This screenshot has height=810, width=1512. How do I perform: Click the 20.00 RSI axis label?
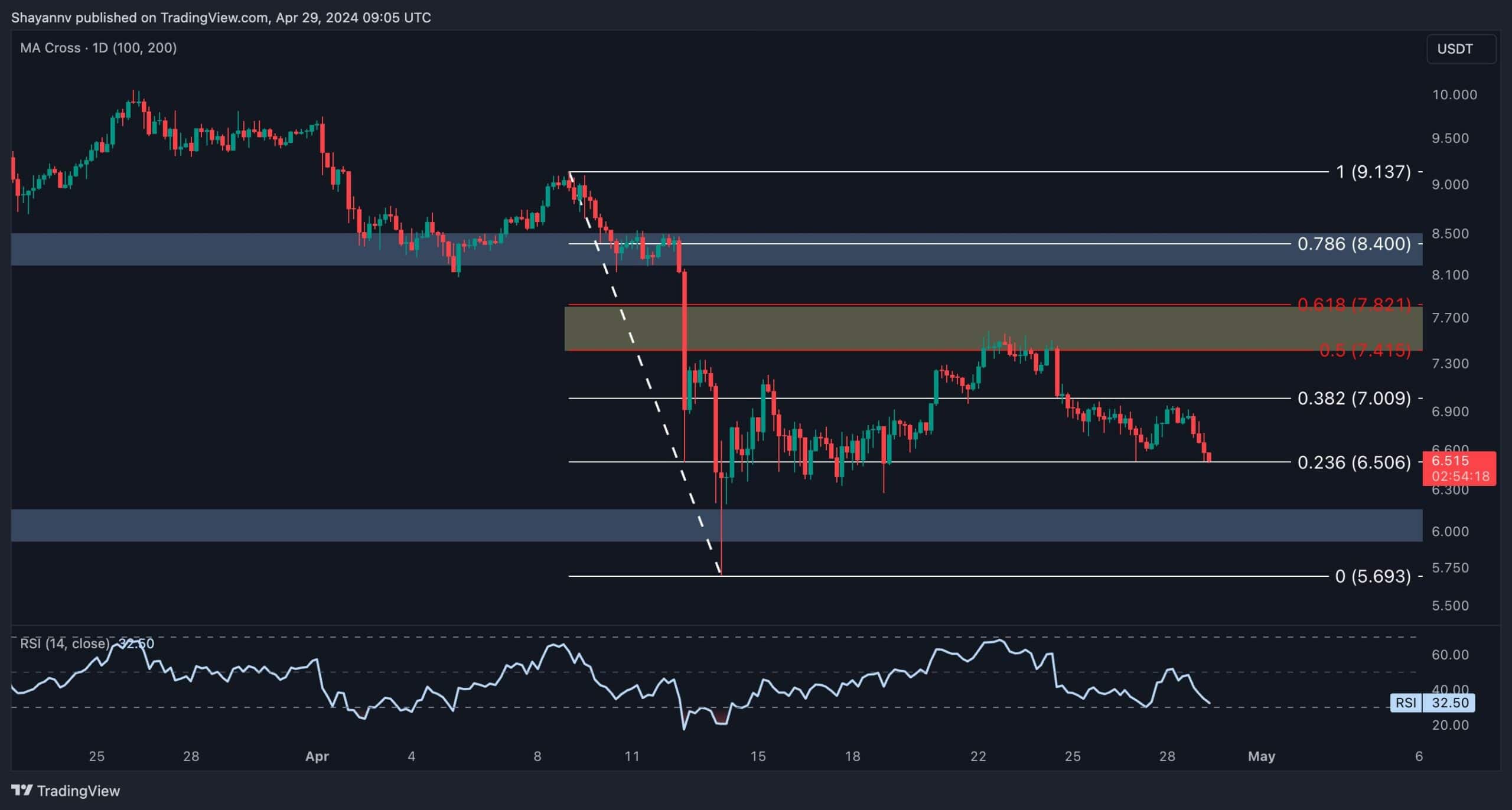(x=1450, y=725)
